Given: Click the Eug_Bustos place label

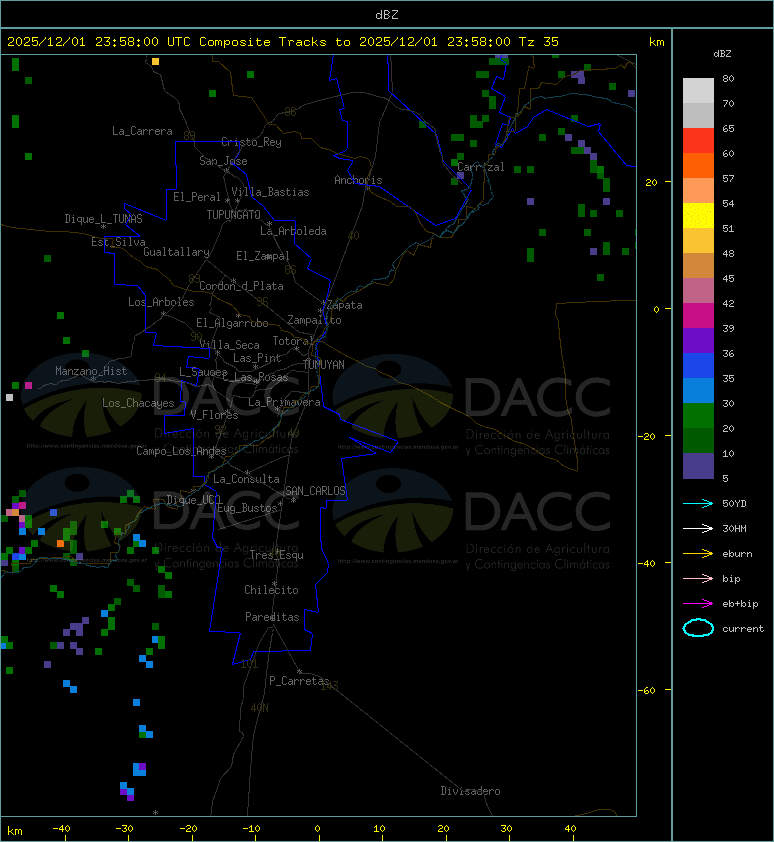Looking at the screenshot, I should coord(247,508).
